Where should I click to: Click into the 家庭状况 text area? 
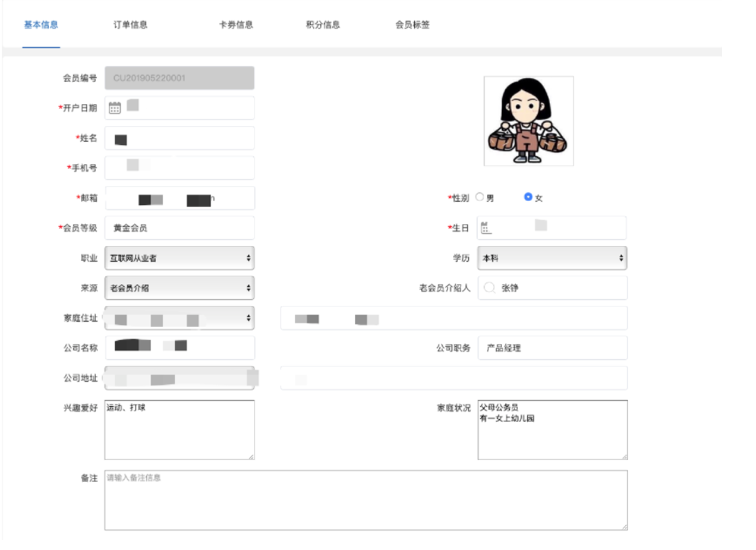point(553,429)
